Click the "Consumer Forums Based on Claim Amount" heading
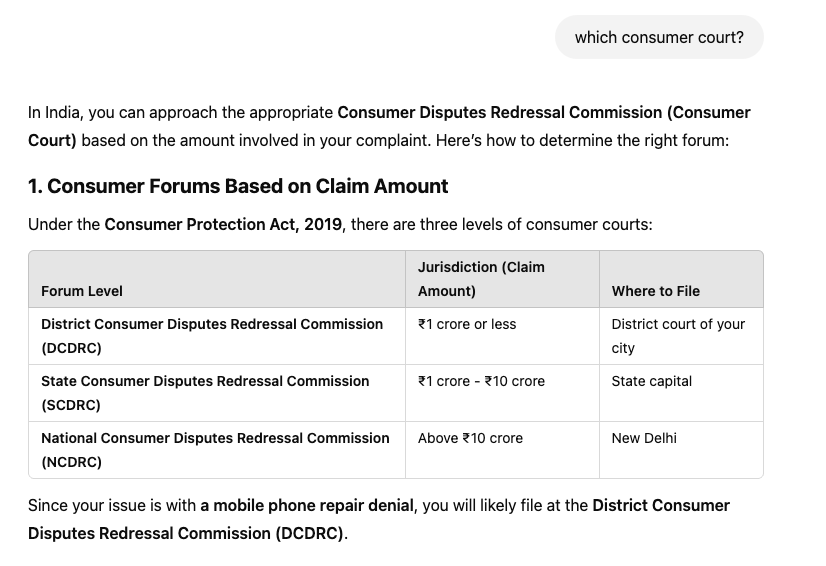Image resolution: width=826 pixels, height=566 pixels. [238, 186]
